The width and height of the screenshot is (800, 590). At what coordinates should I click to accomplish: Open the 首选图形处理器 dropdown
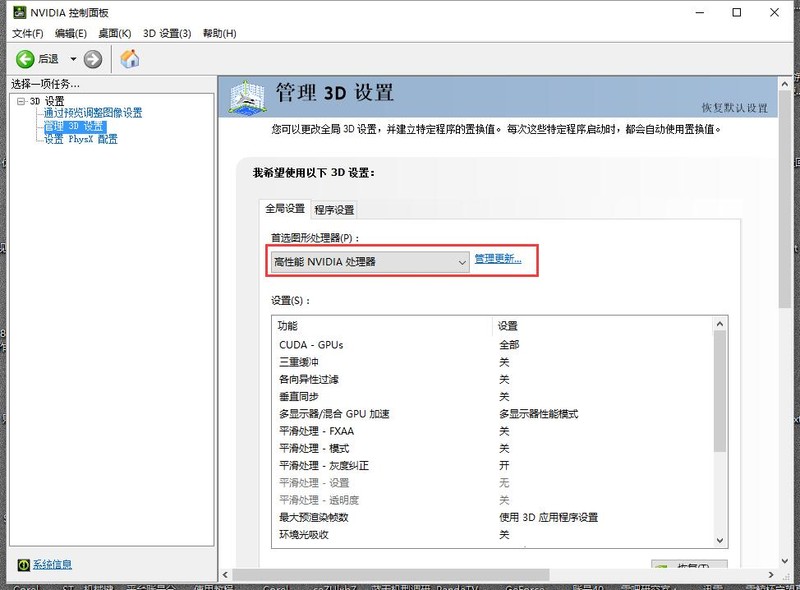(370, 262)
